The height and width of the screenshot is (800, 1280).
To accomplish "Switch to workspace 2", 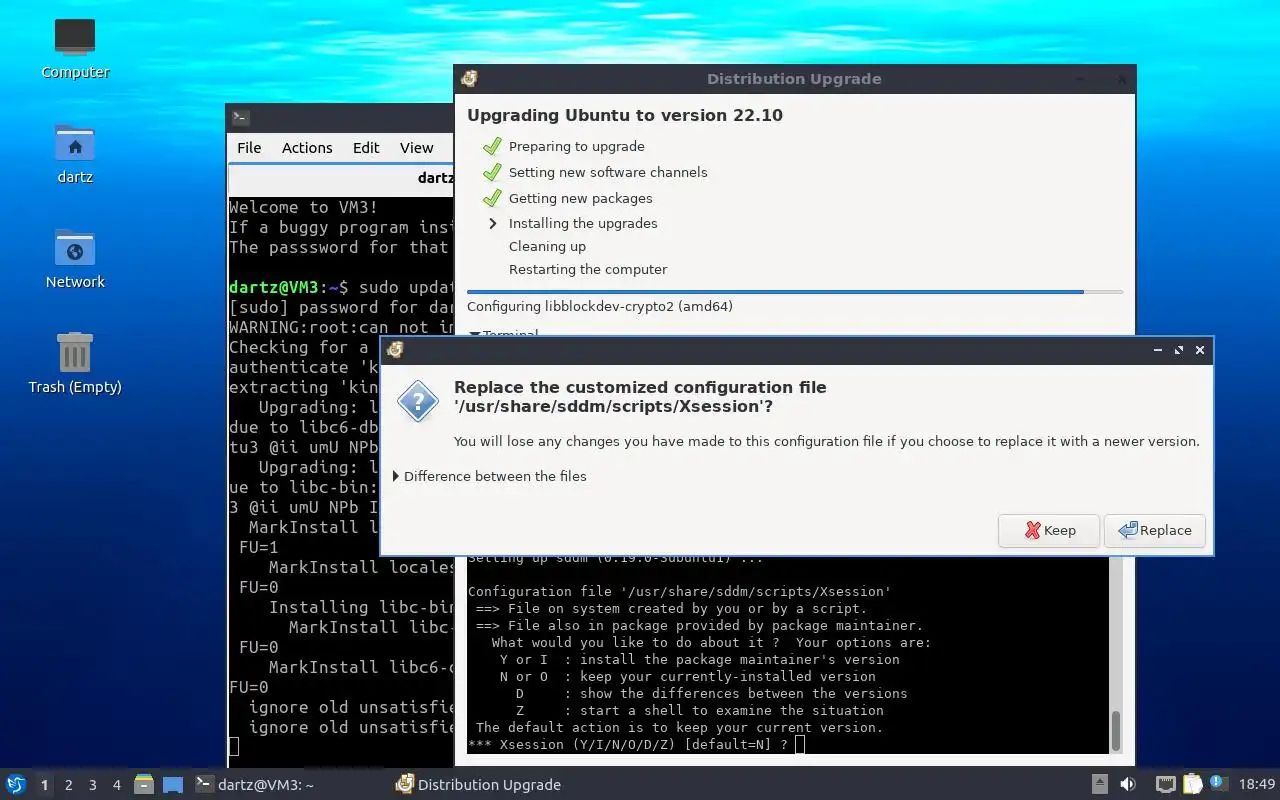I will 68,785.
